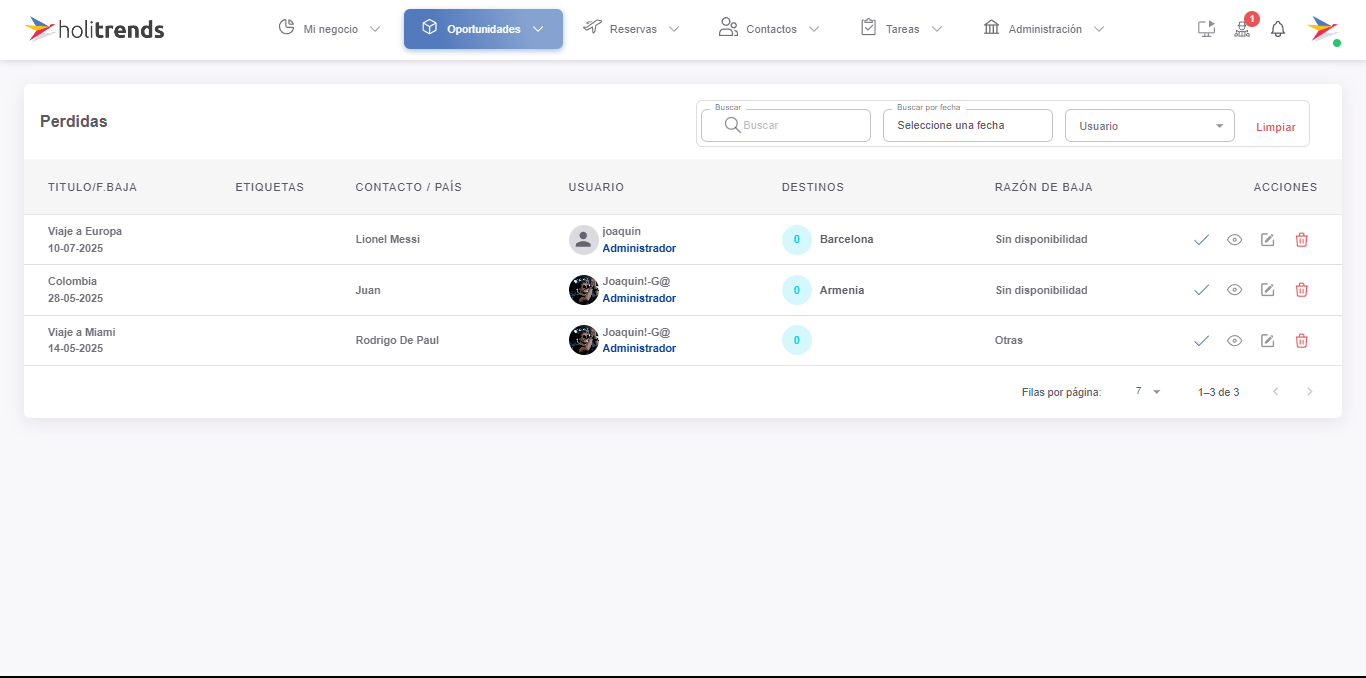The width and height of the screenshot is (1366, 678).
Task: Click destination counter badge in Viaje a Miami row
Action: [797, 340]
